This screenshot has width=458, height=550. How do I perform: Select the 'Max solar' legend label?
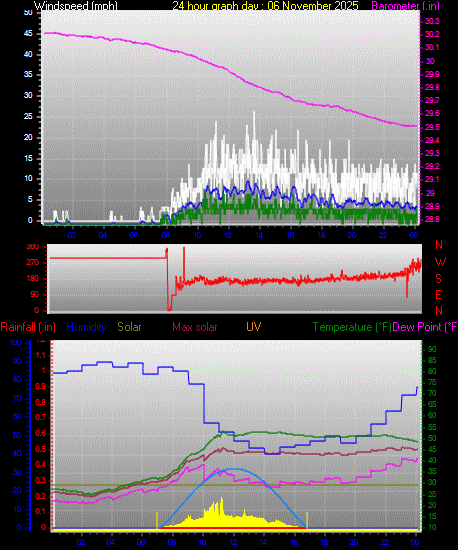[195, 327]
